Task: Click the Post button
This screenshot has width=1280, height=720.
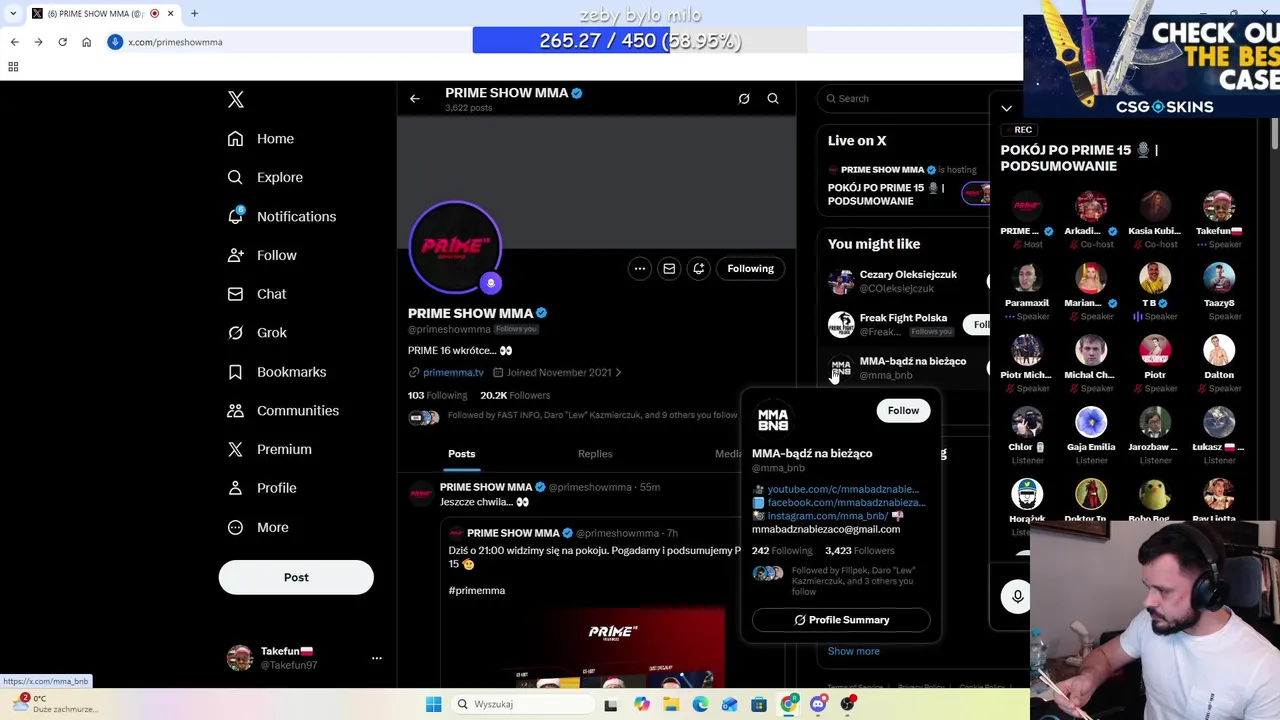Action: [x=296, y=577]
